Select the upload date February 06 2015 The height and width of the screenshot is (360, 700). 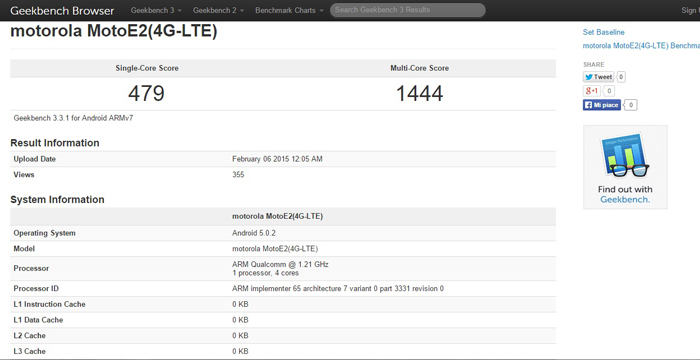tap(277, 159)
